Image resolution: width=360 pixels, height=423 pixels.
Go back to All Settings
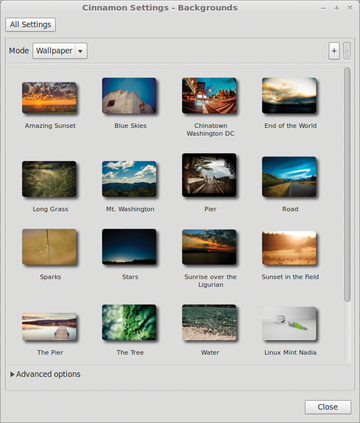[30, 25]
